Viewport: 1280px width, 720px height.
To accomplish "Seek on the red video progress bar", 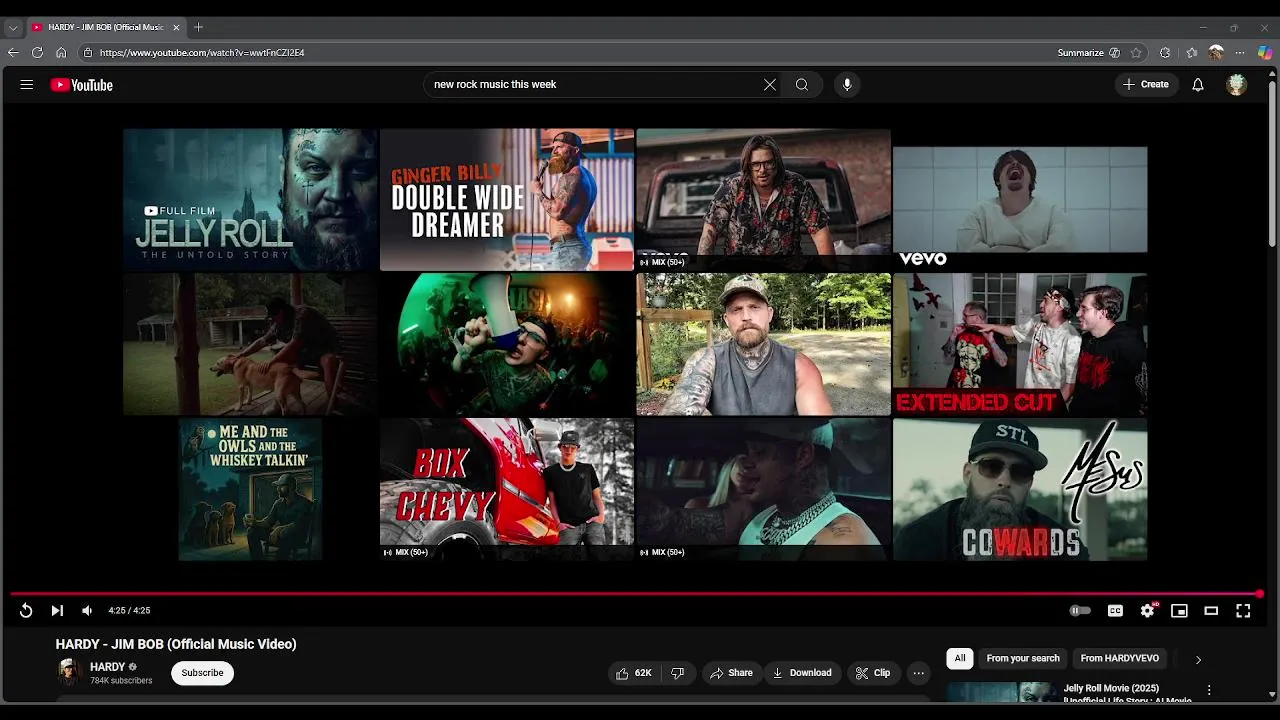I will tap(636, 594).
